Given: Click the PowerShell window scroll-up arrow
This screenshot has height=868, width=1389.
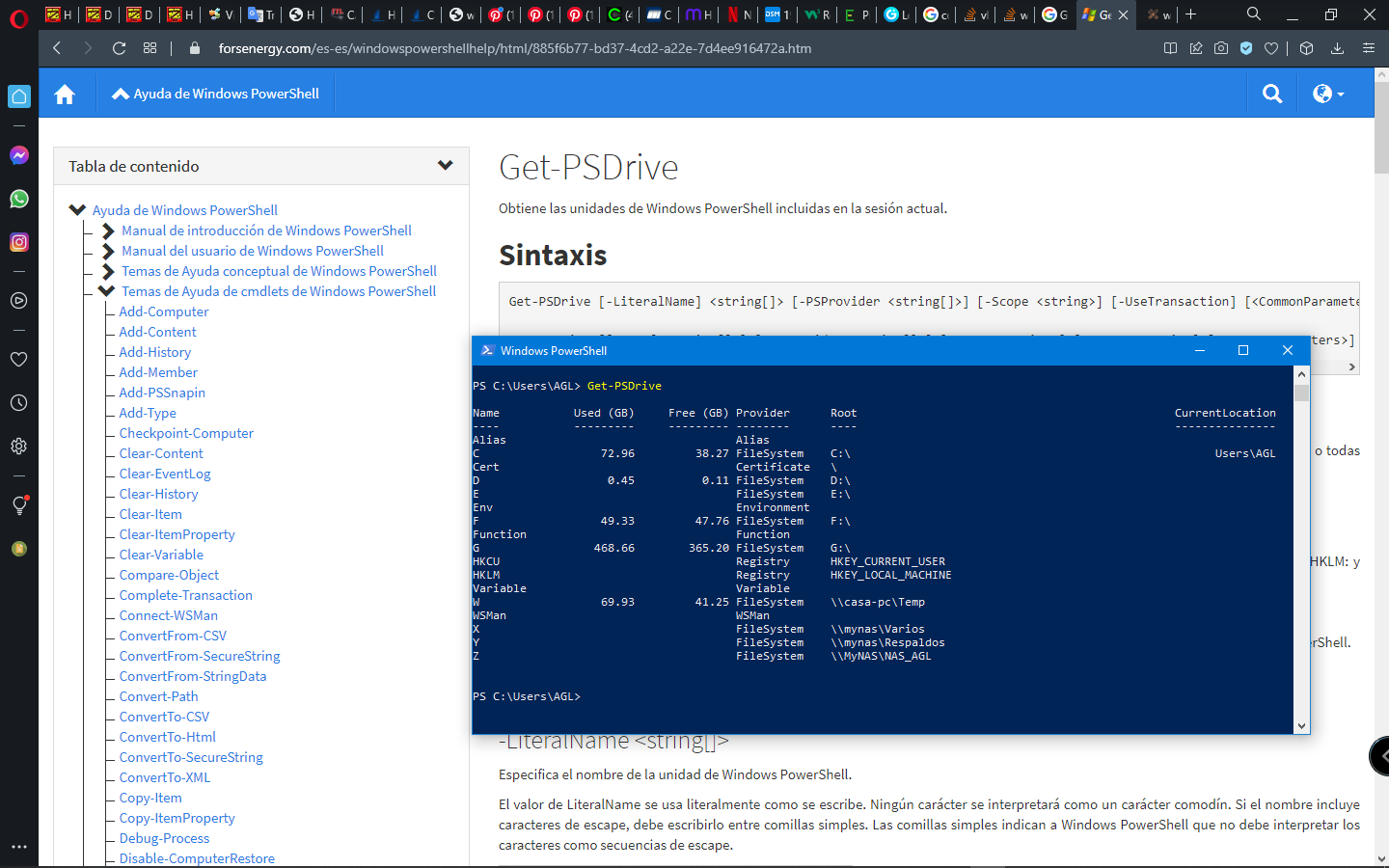Looking at the screenshot, I should (x=1301, y=374).
